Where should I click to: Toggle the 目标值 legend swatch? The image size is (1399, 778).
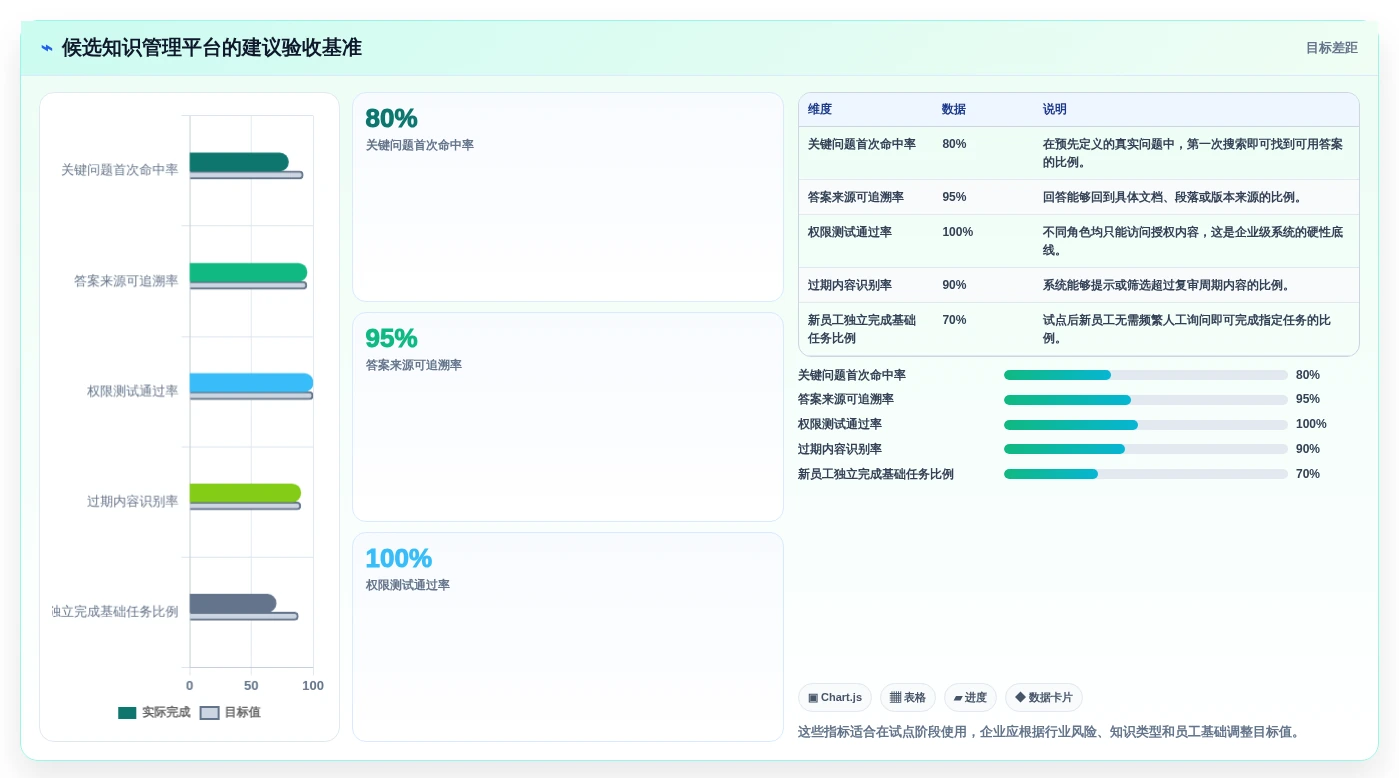point(209,713)
